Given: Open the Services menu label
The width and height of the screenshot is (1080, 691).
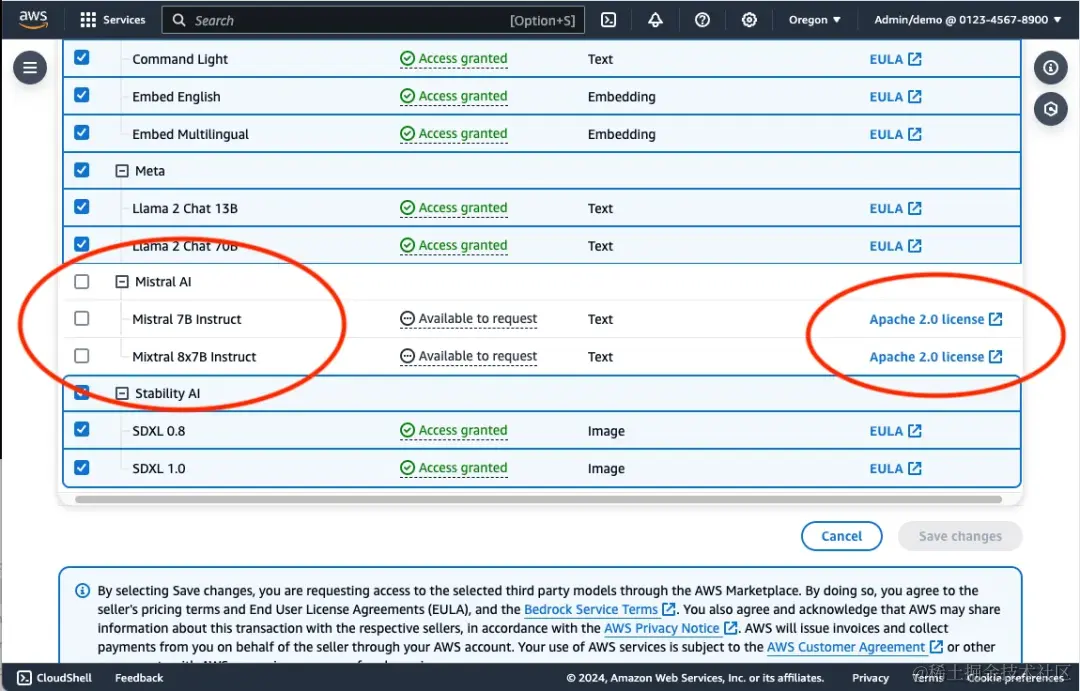Looking at the screenshot, I should 124,20.
